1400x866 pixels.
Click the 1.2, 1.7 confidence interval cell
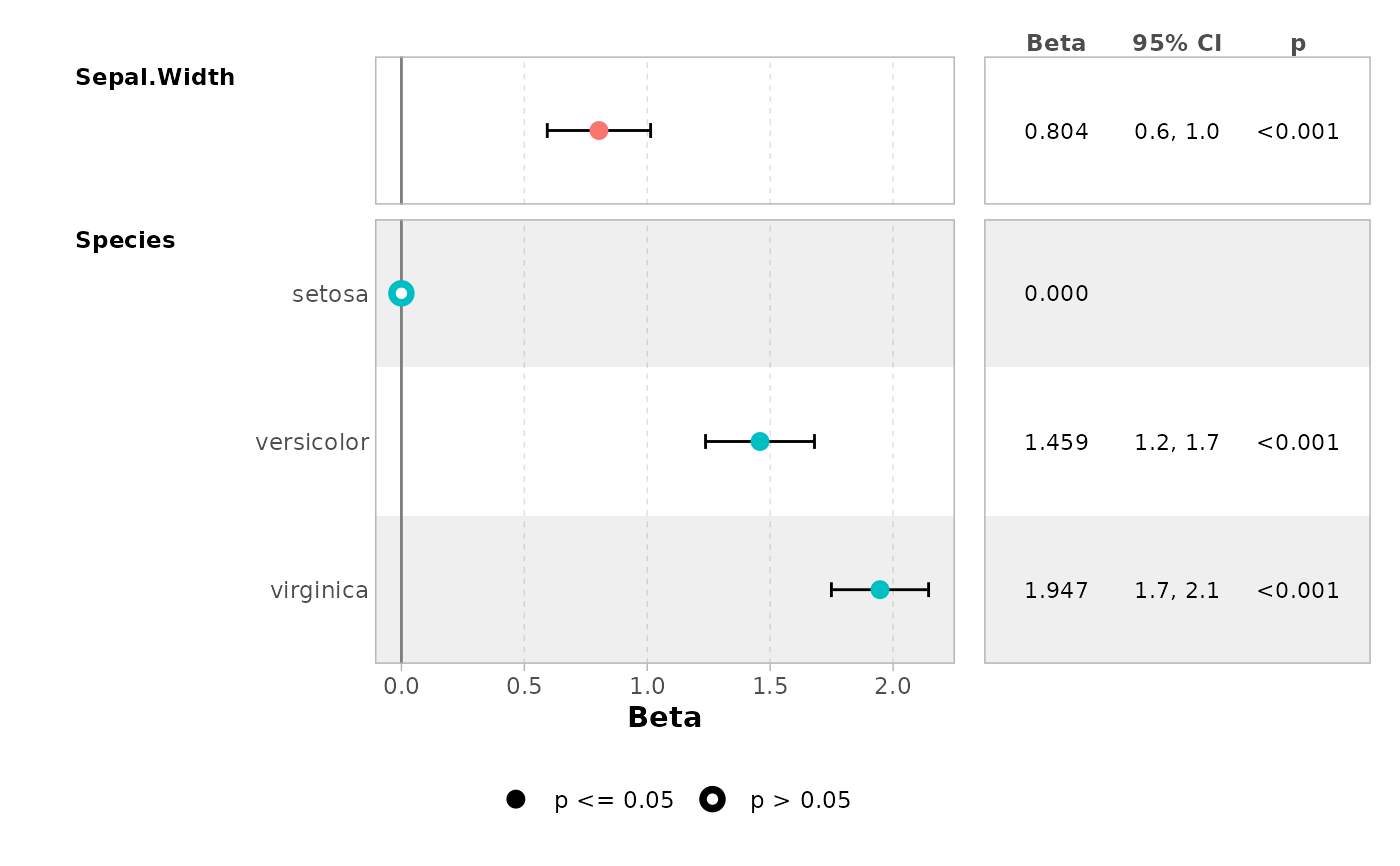[1177, 442]
